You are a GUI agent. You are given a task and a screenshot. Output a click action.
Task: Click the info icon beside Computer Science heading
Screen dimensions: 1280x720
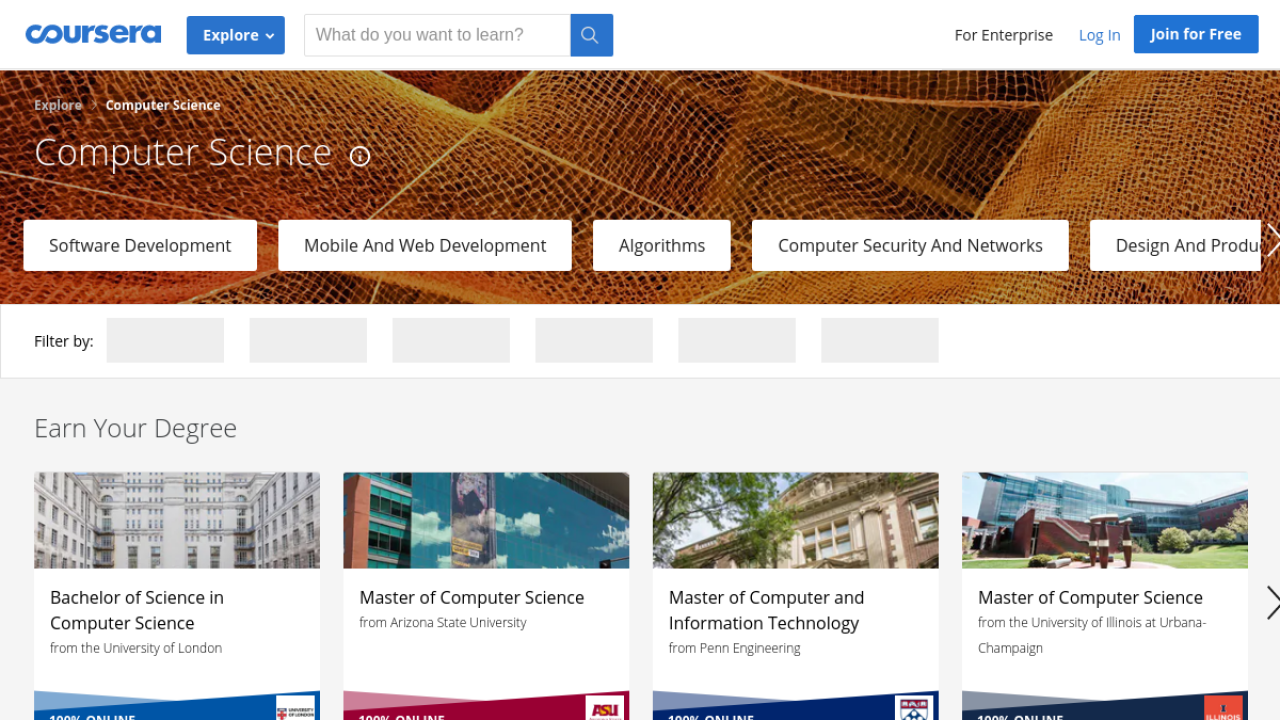[x=360, y=156]
